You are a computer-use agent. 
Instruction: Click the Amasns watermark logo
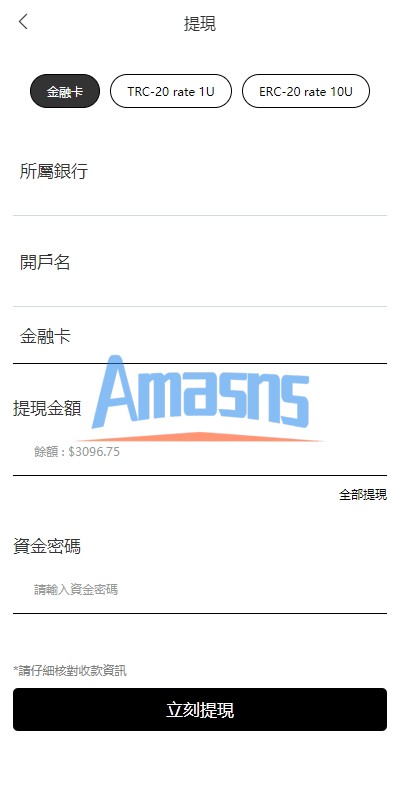pyautogui.click(x=200, y=398)
